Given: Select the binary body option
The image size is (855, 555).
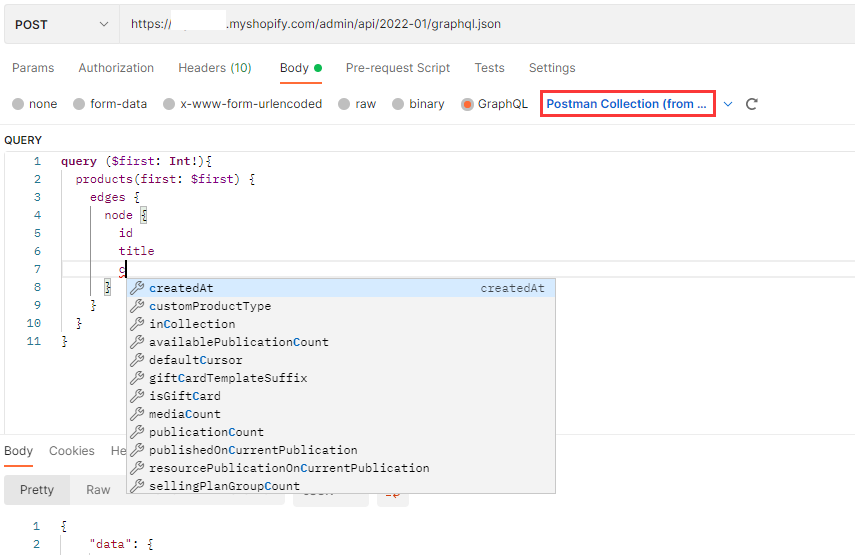Looking at the screenshot, I should pyautogui.click(x=399, y=104).
